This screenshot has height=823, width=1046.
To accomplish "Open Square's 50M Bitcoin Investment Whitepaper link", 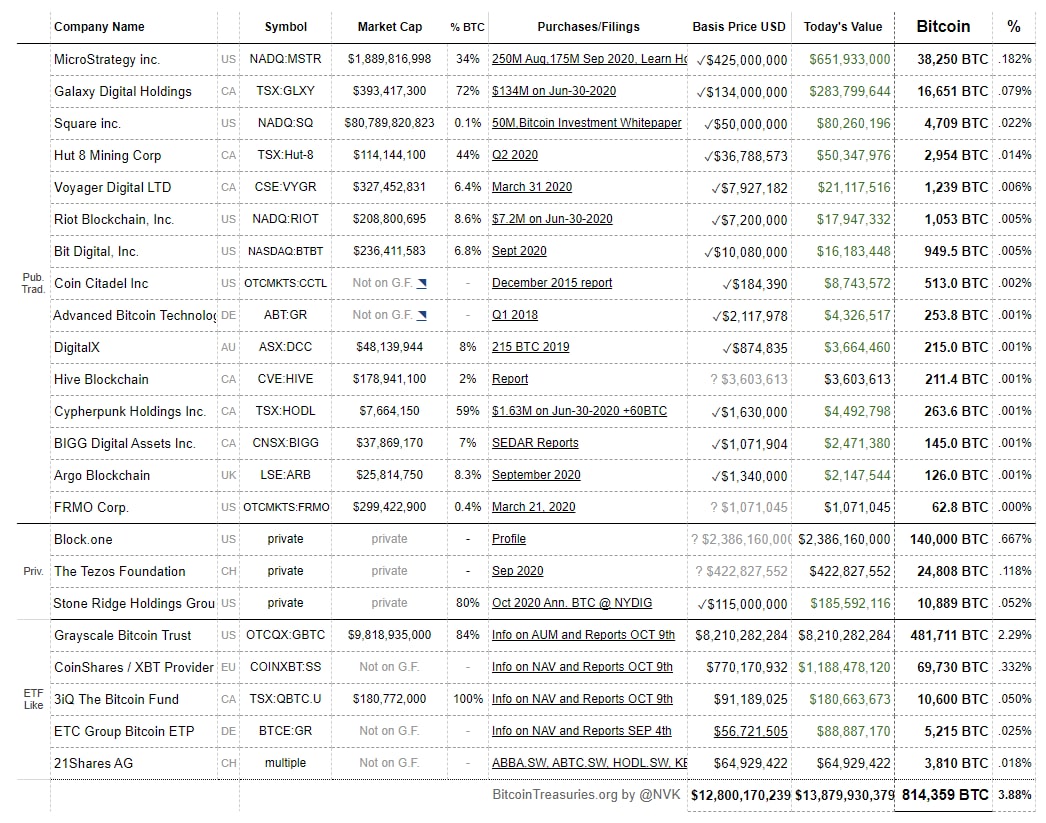I will [586, 123].
